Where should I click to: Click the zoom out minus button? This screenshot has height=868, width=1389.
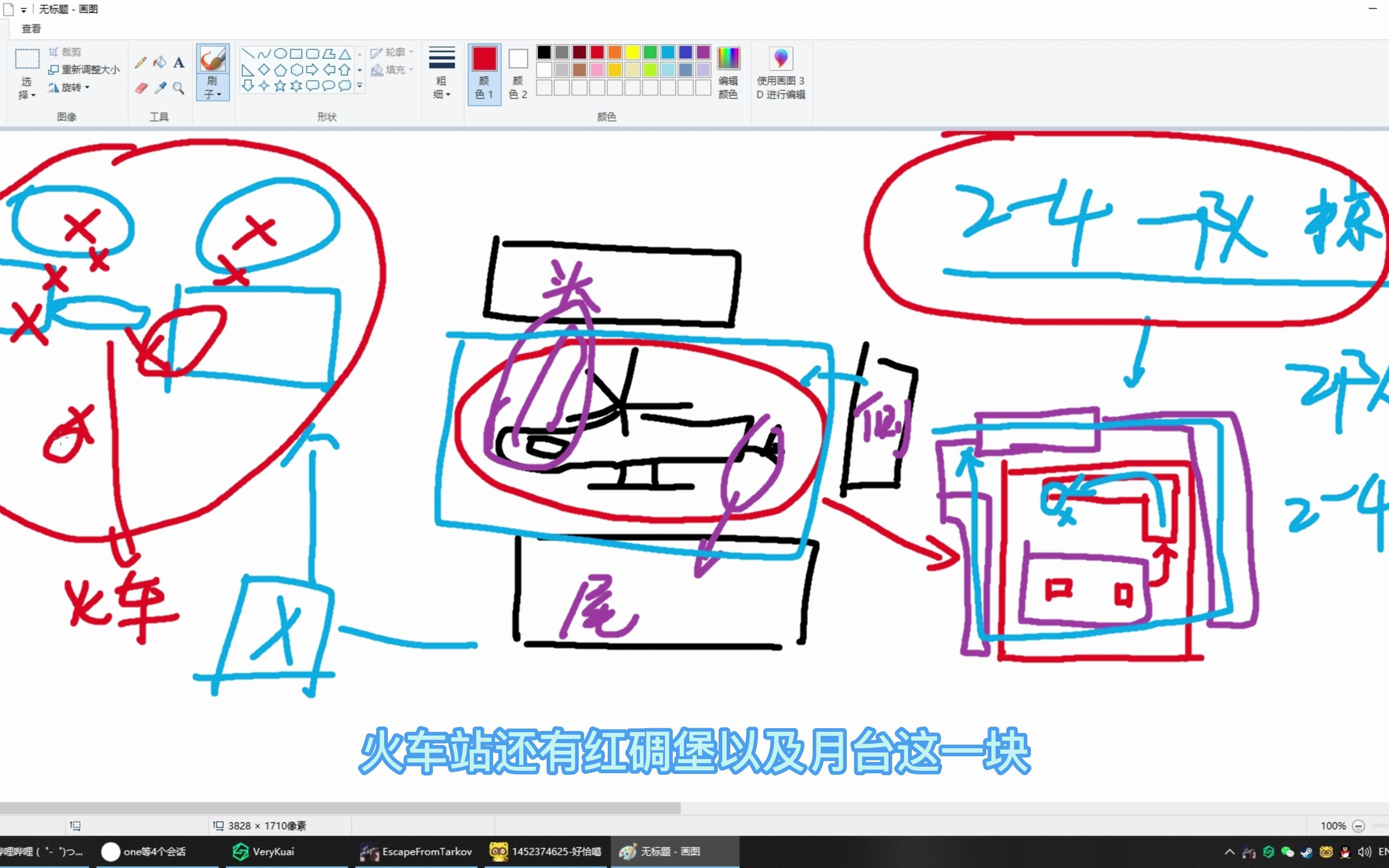pyautogui.click(x=1358, y=826)
